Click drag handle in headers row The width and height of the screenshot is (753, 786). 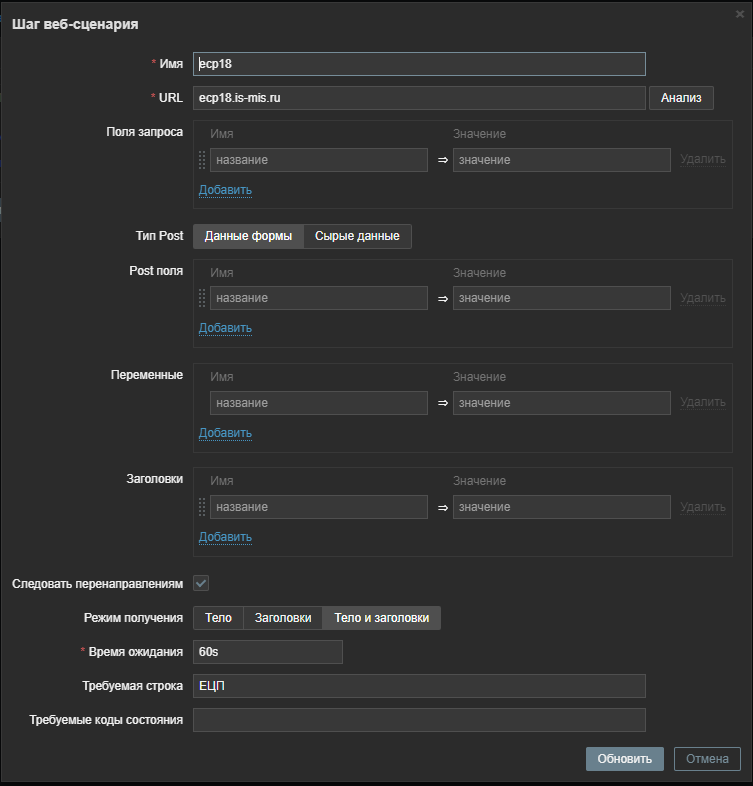pos(202,507)
